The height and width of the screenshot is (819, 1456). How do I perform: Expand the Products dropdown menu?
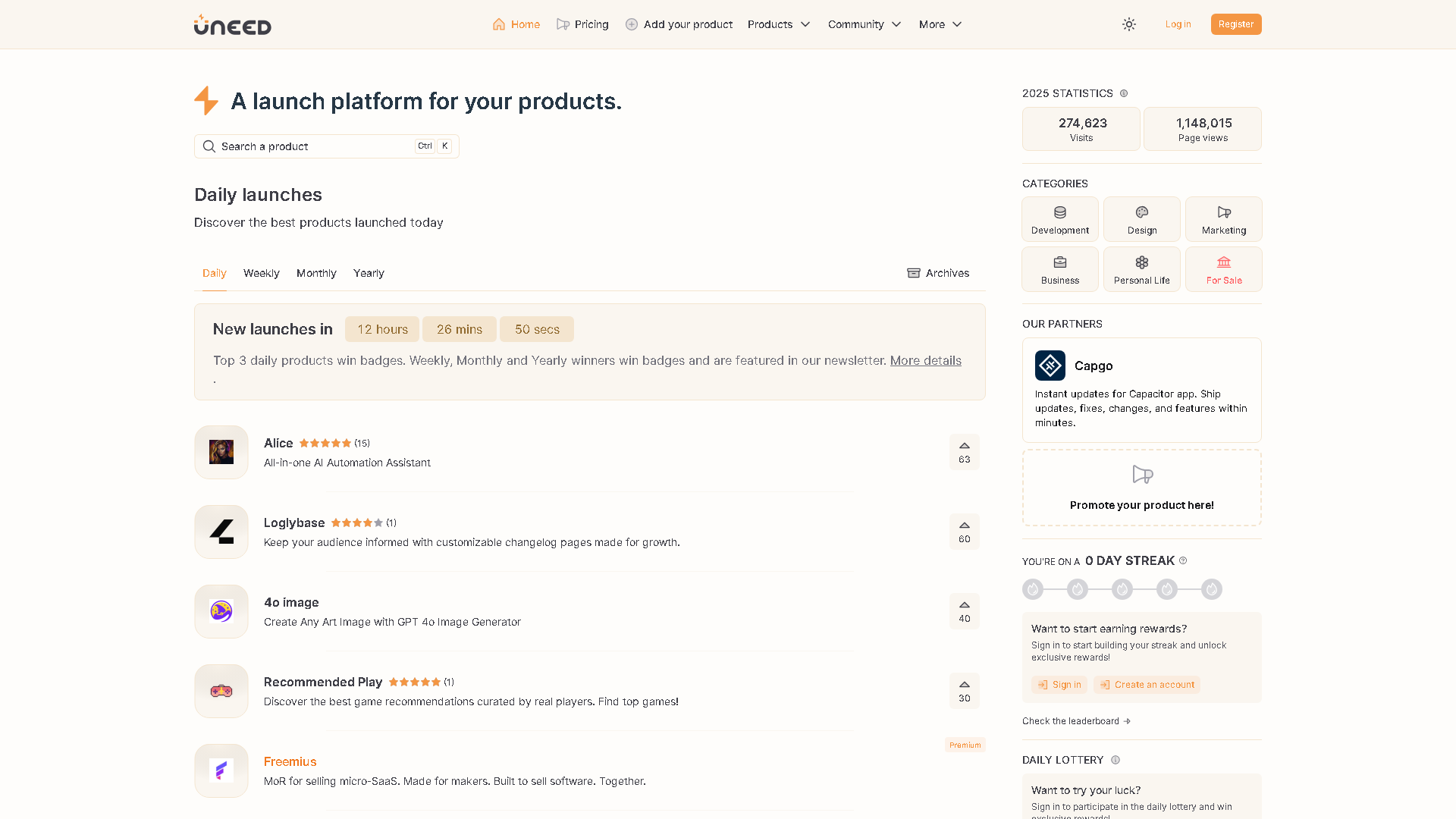pos(779,24)
